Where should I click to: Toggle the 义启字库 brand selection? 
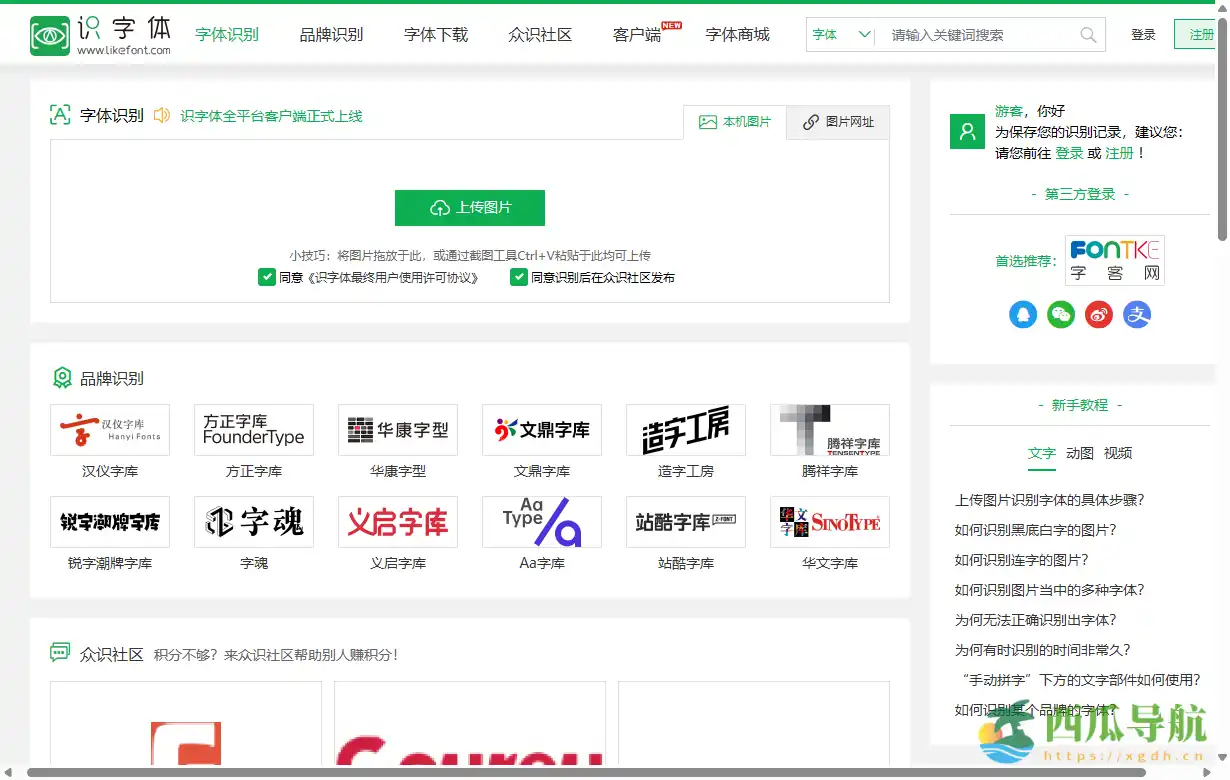click(397, 521)
